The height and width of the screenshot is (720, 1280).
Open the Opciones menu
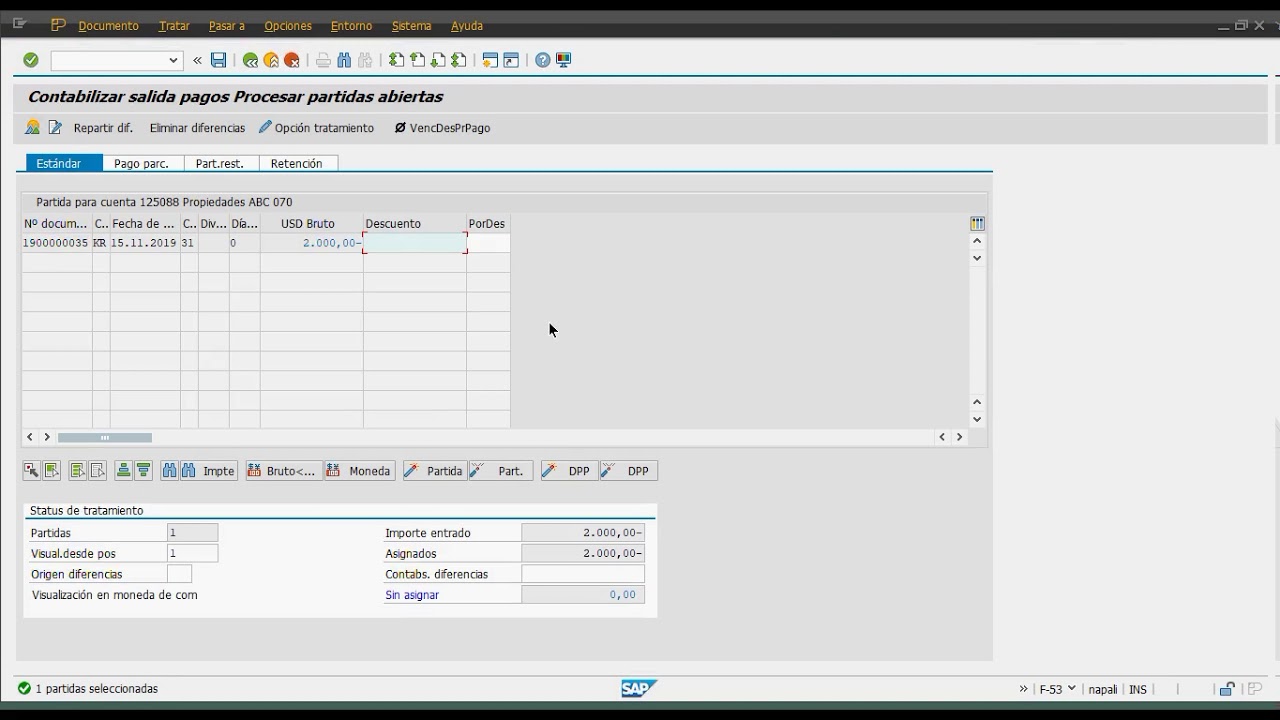coord(288,26)
